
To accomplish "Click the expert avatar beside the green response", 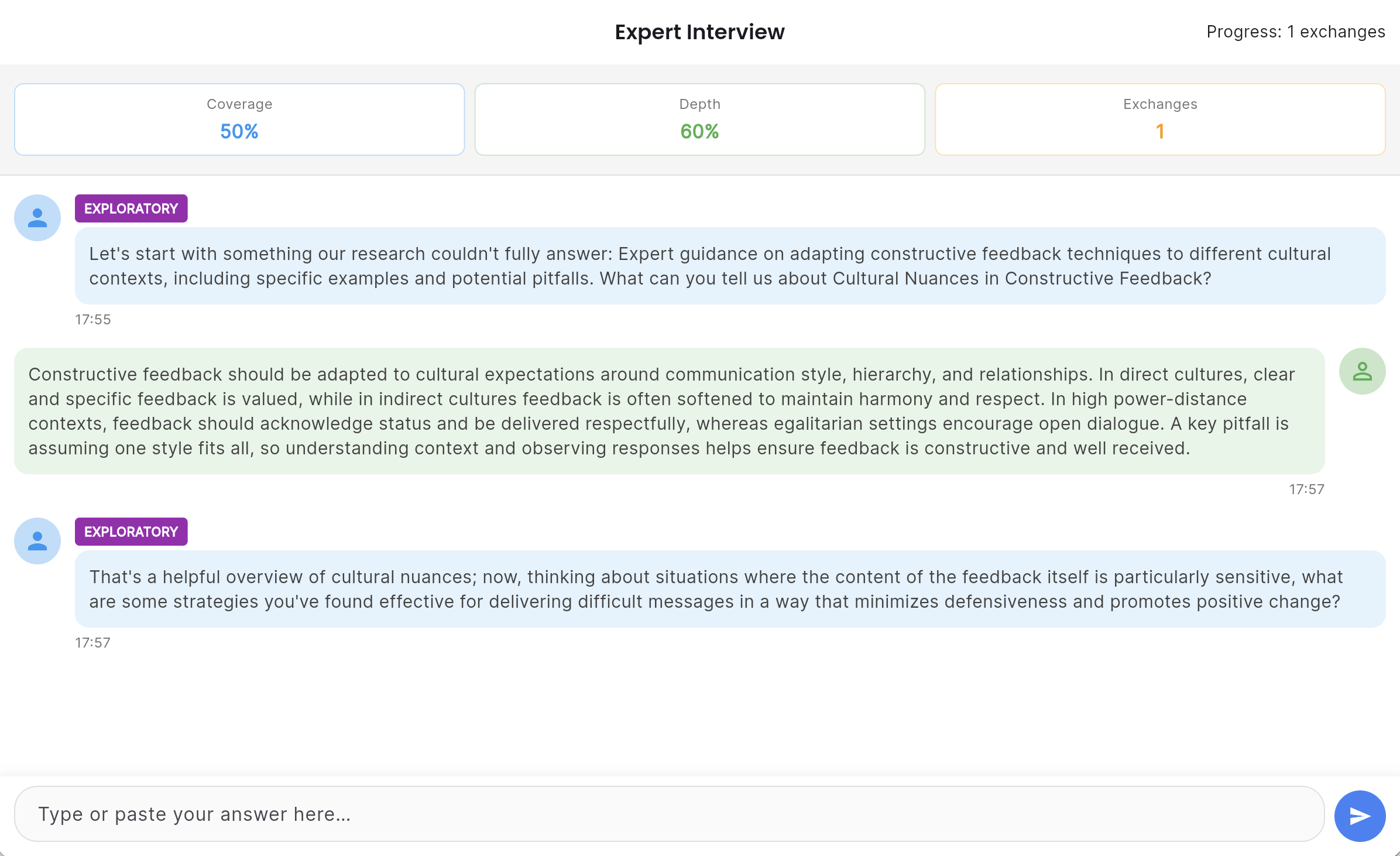I will coord(1361,371).
